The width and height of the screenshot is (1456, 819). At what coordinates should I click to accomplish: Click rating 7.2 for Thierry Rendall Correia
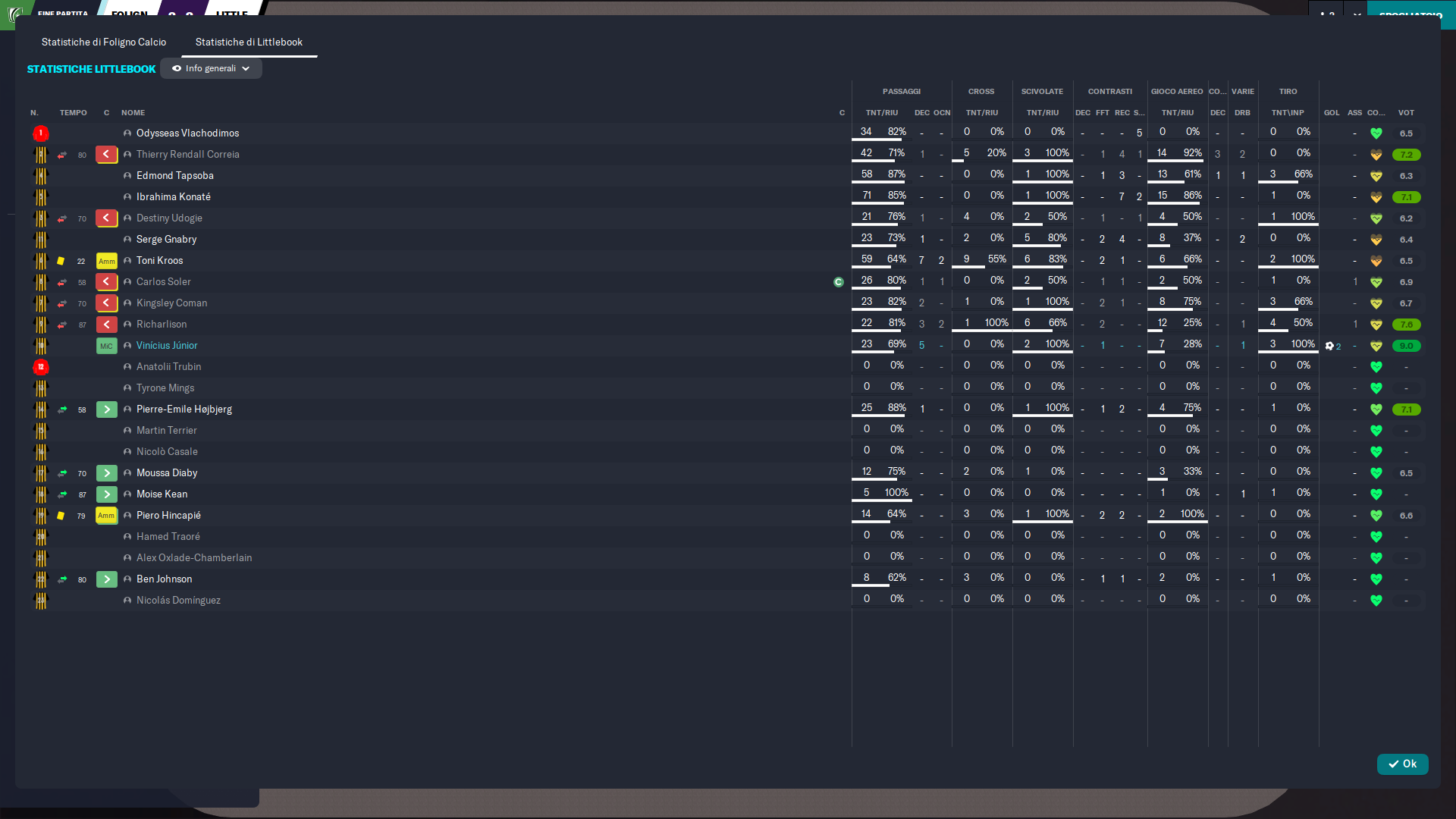[1406, 155]
